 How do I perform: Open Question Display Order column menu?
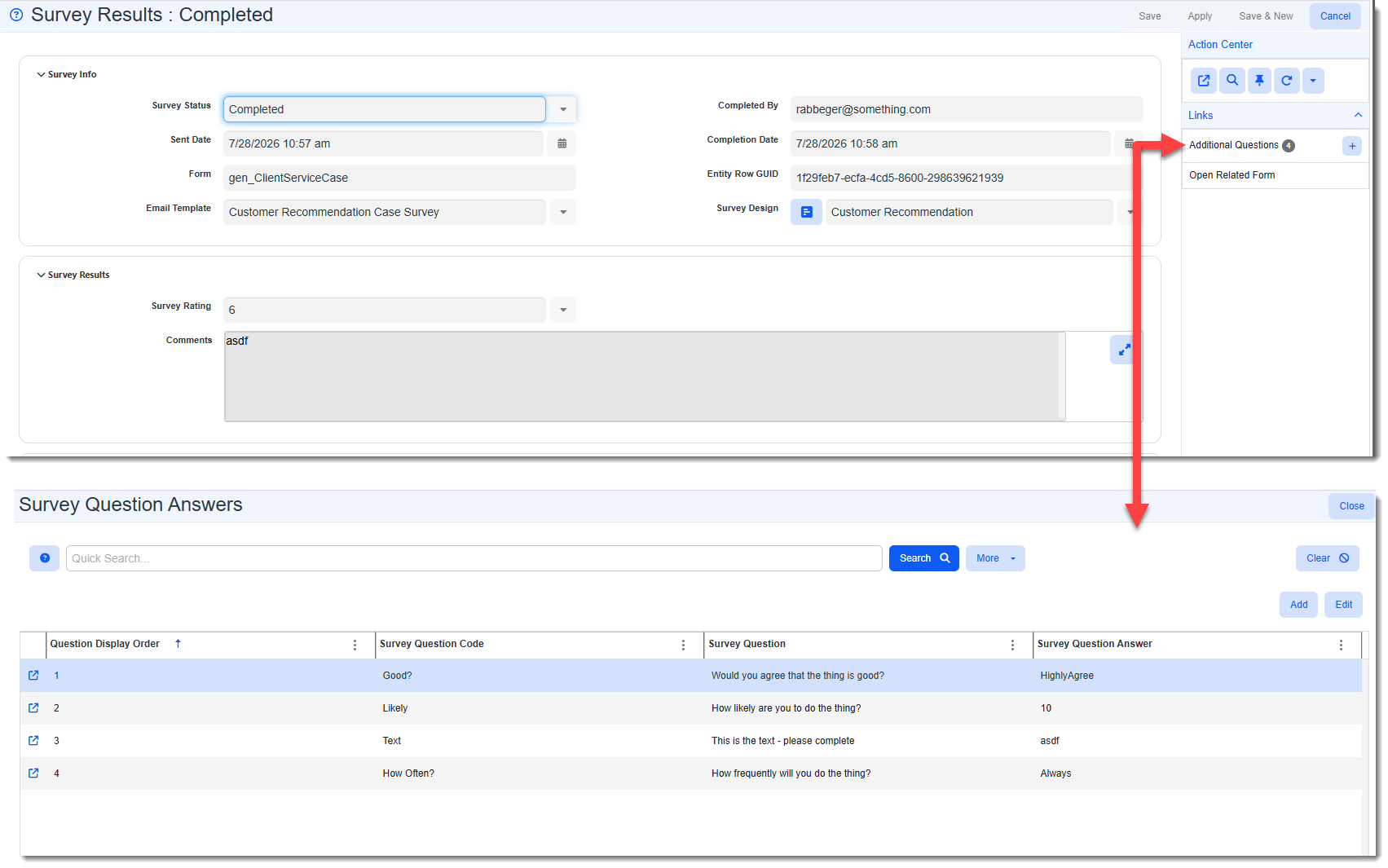[355, 645]
